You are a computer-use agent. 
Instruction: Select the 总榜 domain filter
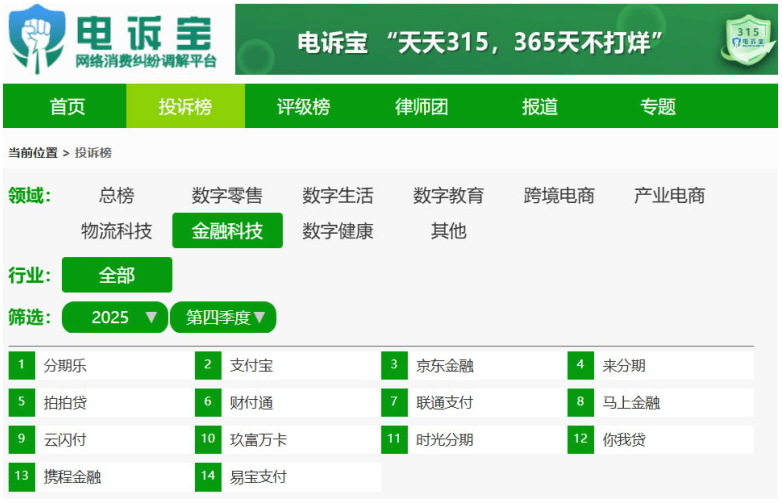click(117, 195)
